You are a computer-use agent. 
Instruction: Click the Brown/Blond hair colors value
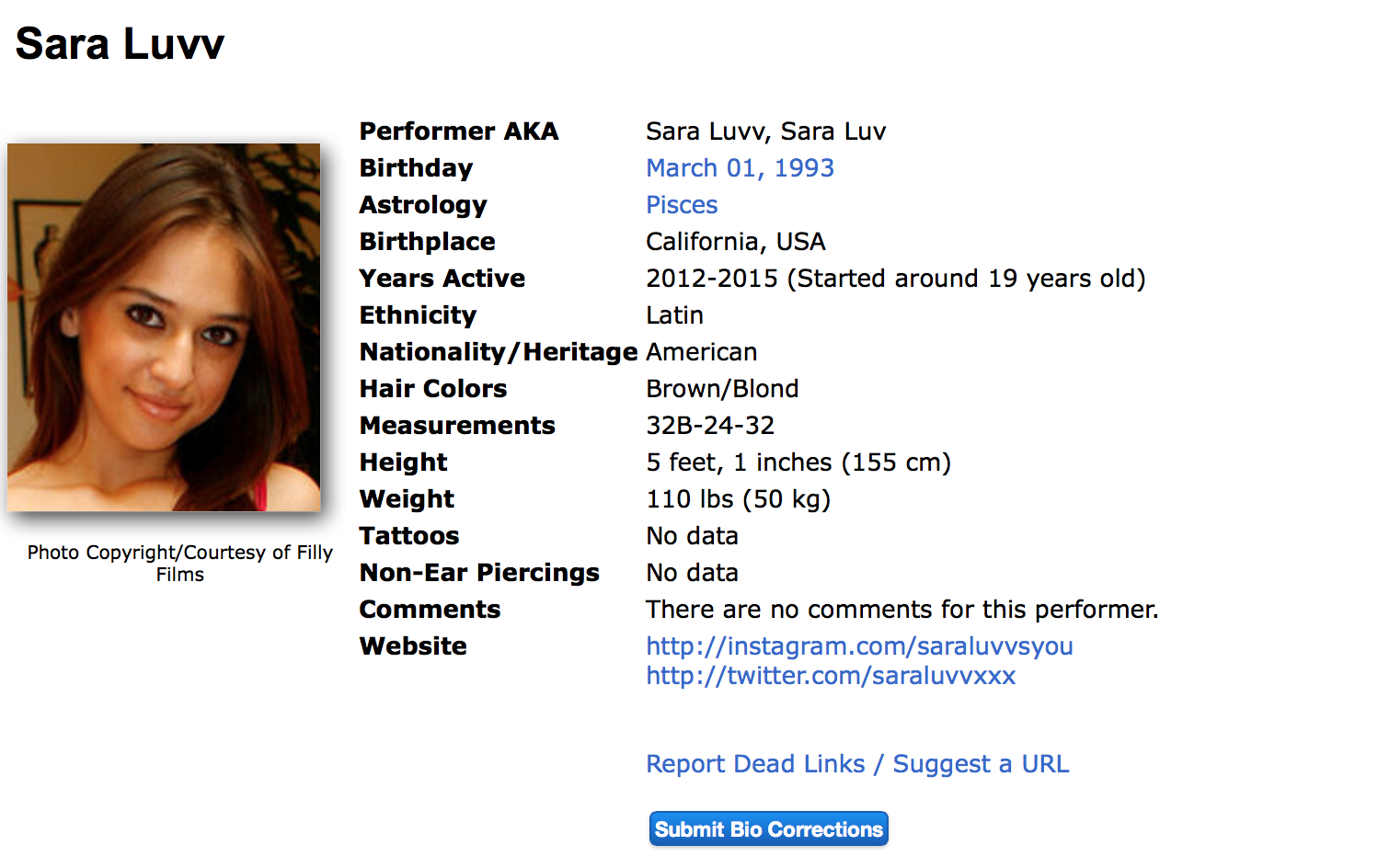click(722, 389)
